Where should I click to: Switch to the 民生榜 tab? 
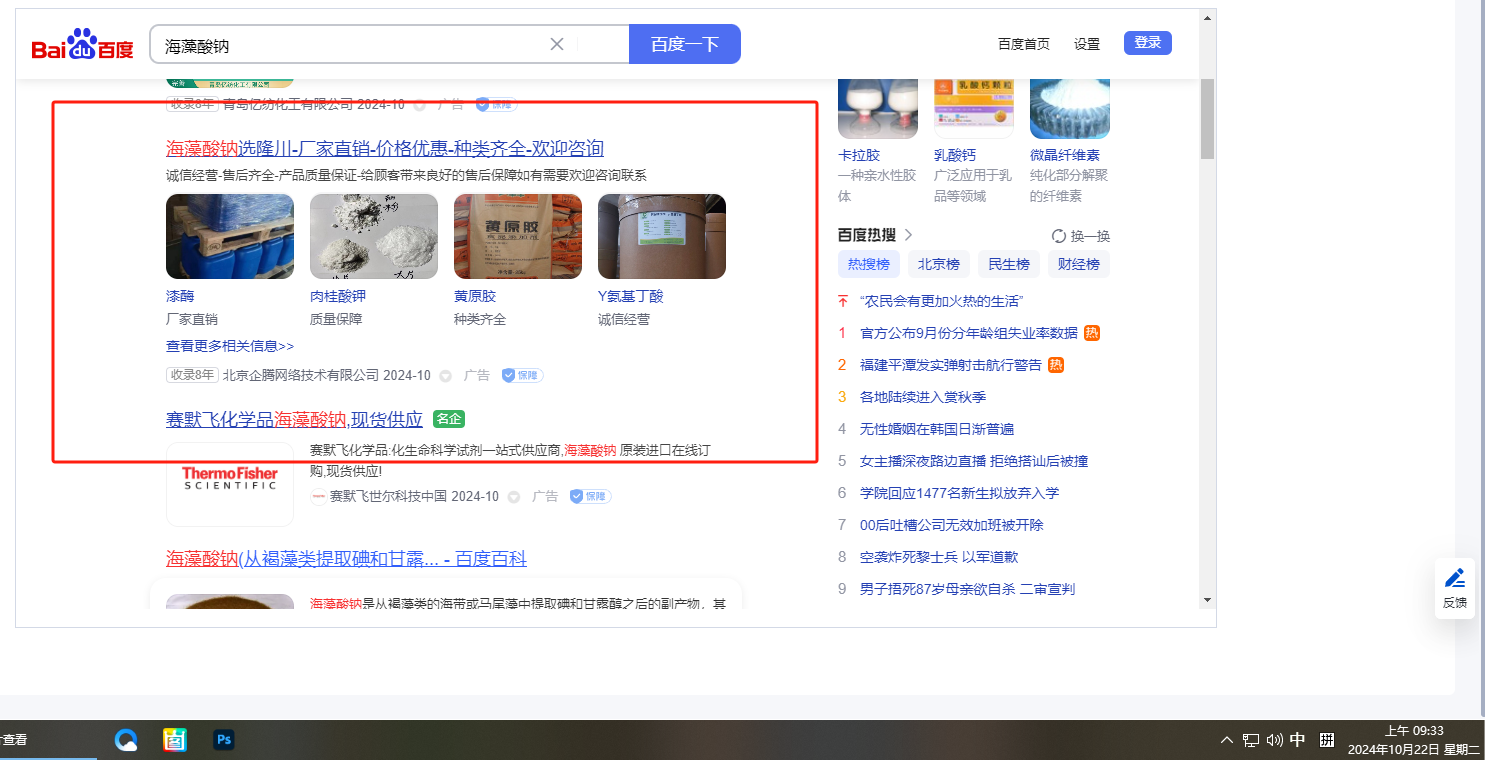pyautogui.click(x=1009, y=264)
